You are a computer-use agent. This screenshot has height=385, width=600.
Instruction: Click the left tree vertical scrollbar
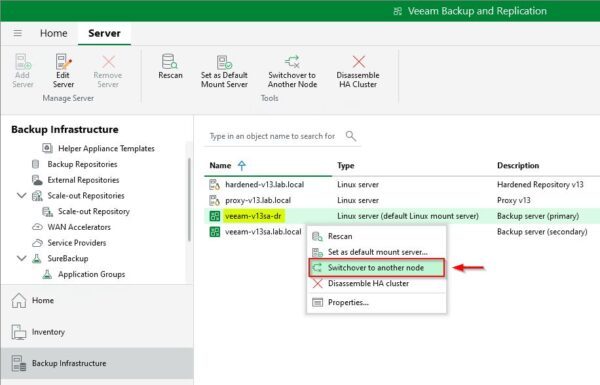click(x=189, y=200)
